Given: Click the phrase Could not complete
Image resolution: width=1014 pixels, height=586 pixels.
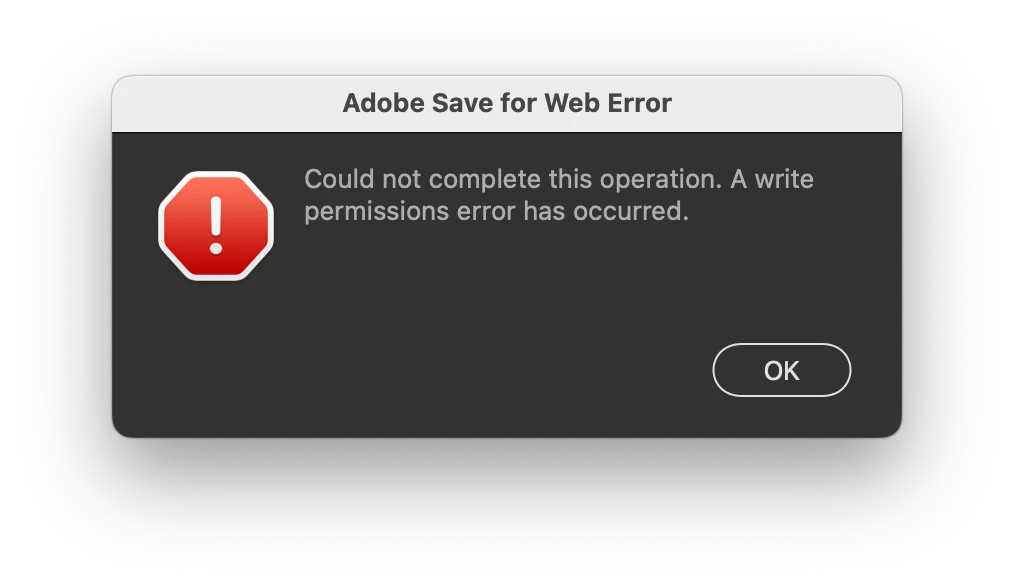Looking at the screenshot, I should coord(422,179).
